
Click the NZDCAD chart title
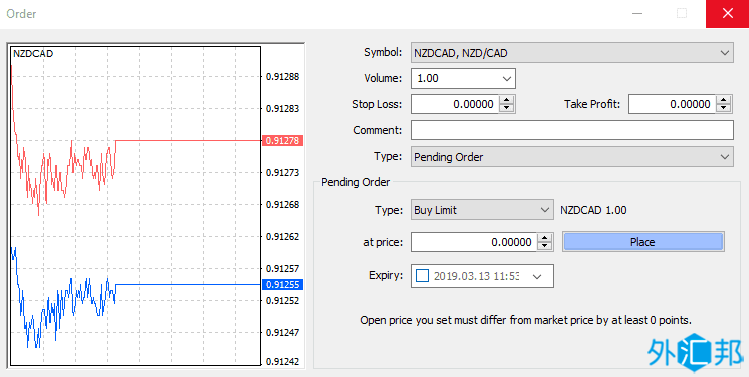point(33,54)
